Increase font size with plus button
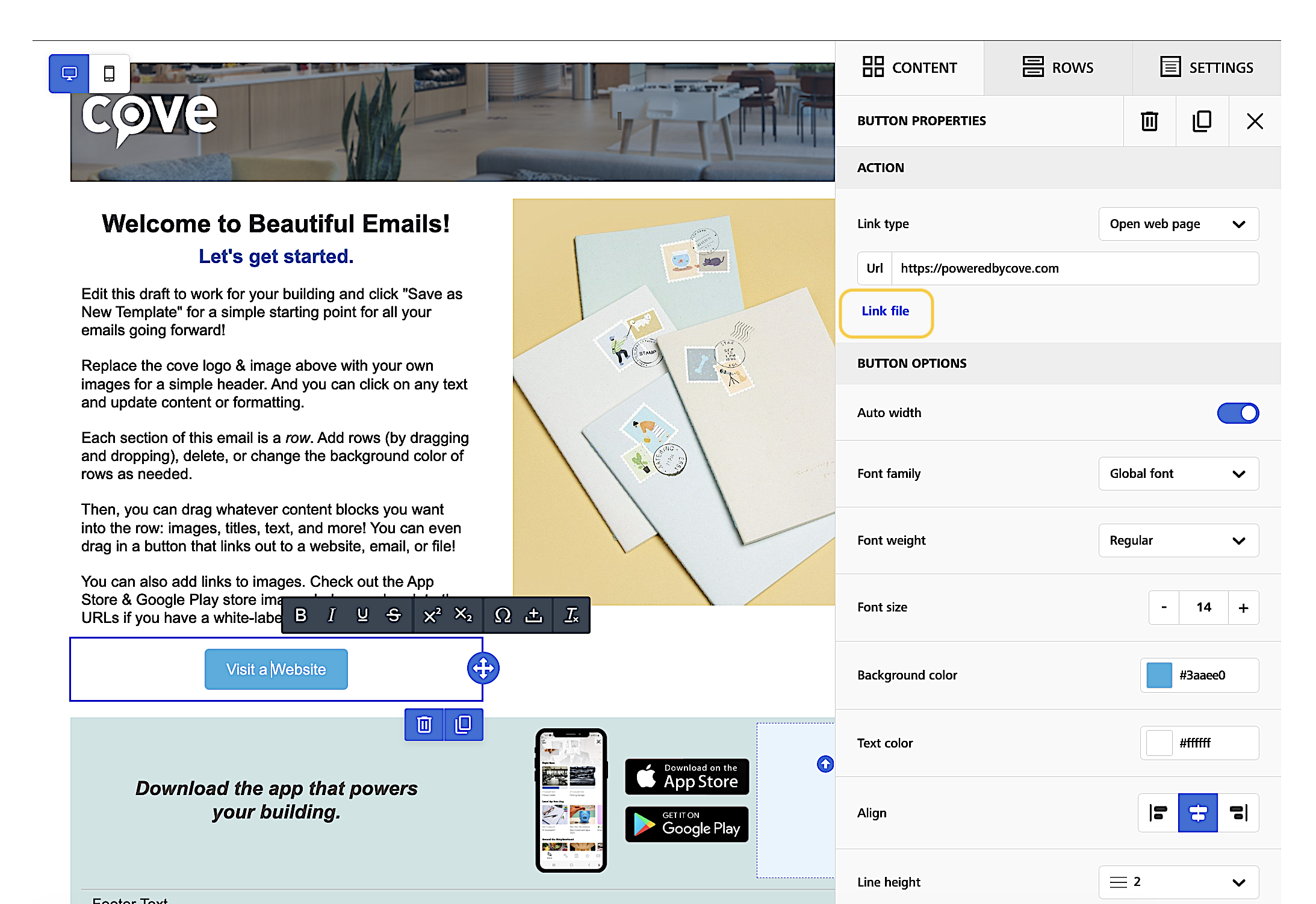 click(1243, 607)
